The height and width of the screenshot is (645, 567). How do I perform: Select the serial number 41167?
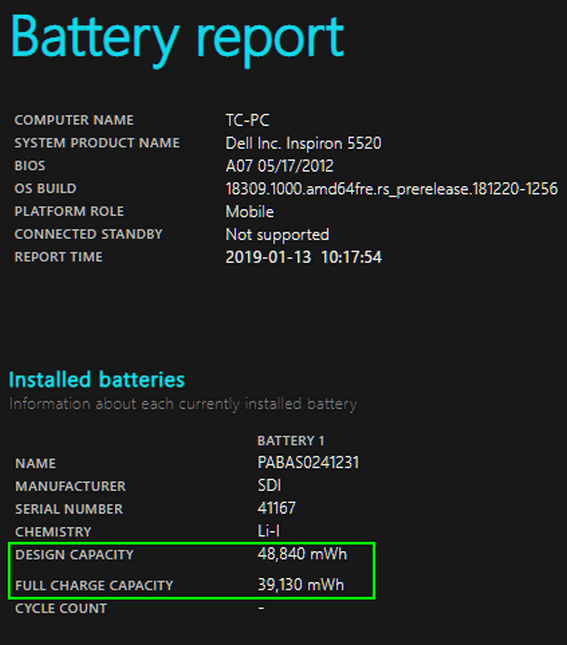pos(277,508)
